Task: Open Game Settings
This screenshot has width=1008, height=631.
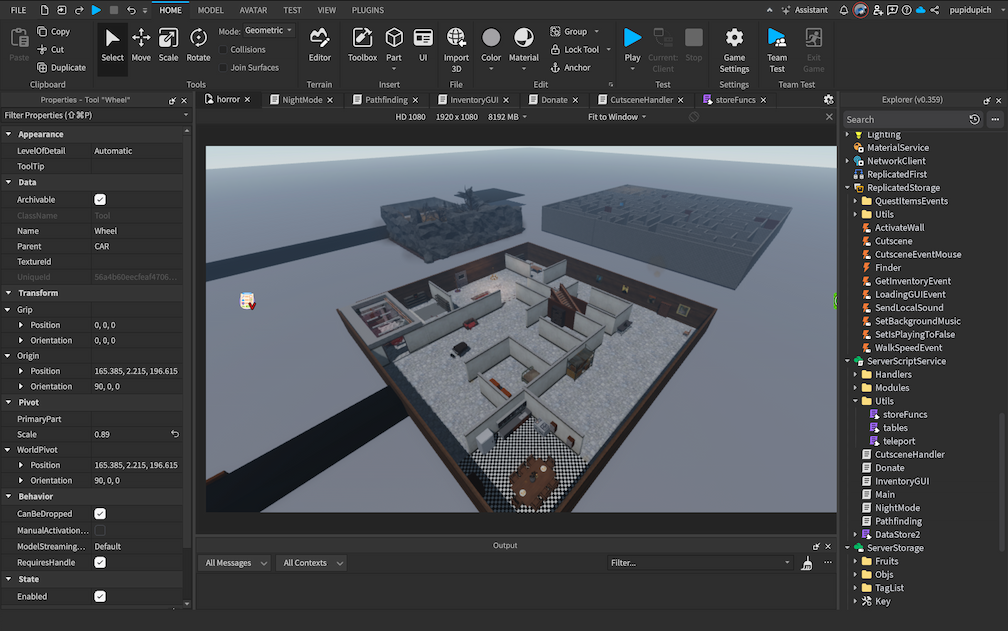Action: [x=734, y=50]
